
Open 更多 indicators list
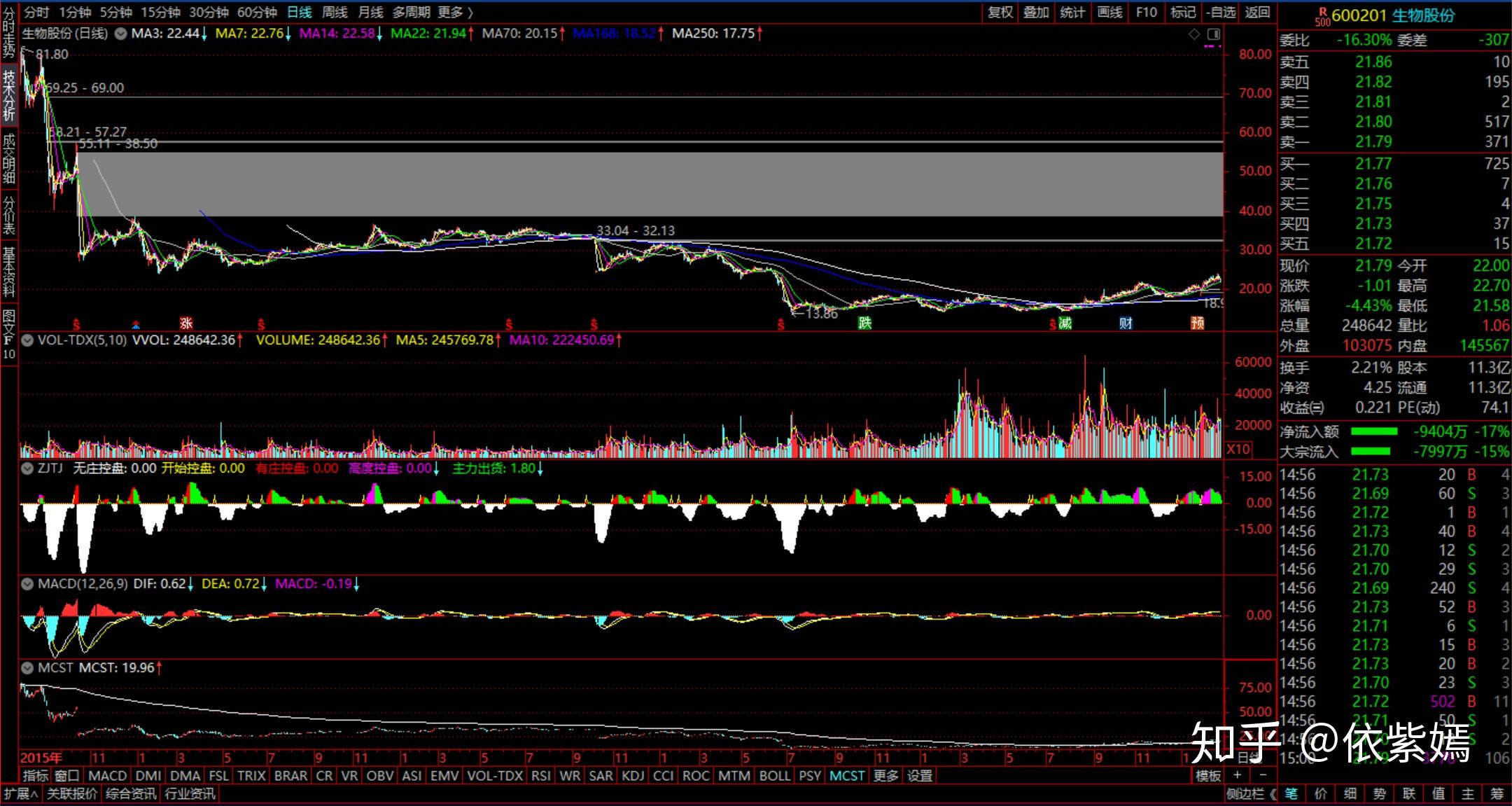coord(885,775)
